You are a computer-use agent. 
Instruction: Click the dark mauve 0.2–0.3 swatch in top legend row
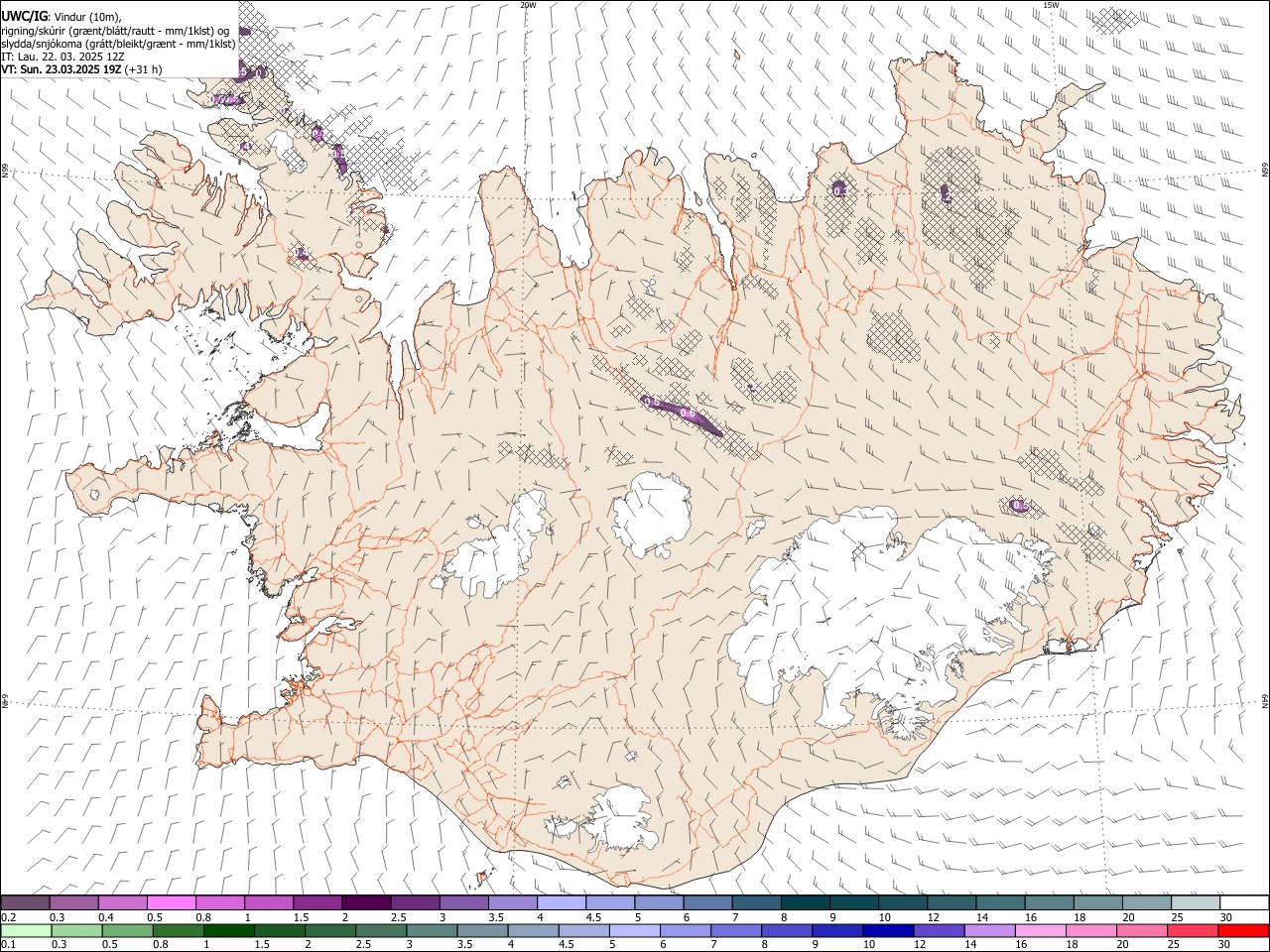click(26, 903)
